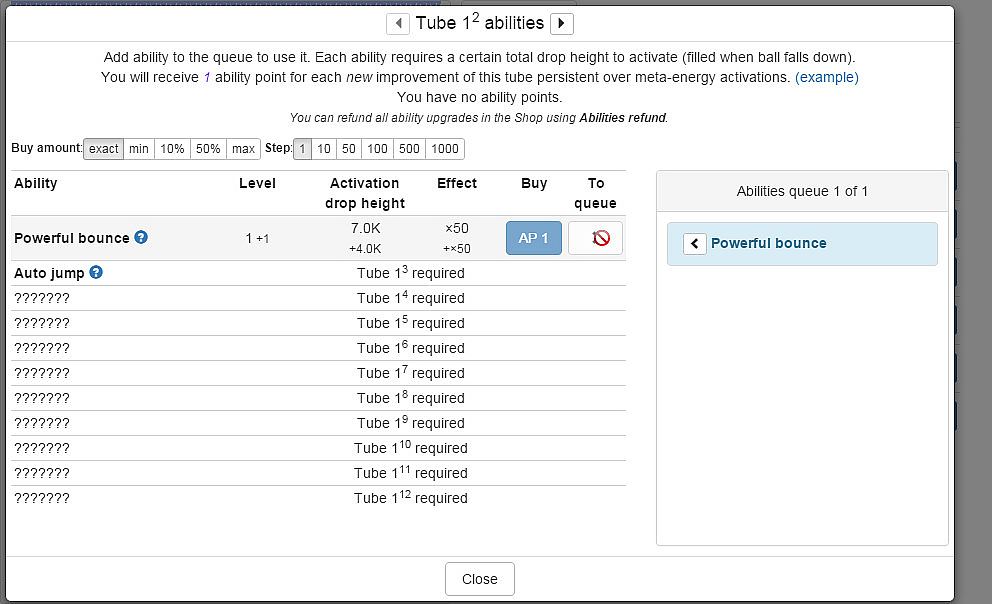
Task: Select 10% buy amount
Action: coord(172,149)
